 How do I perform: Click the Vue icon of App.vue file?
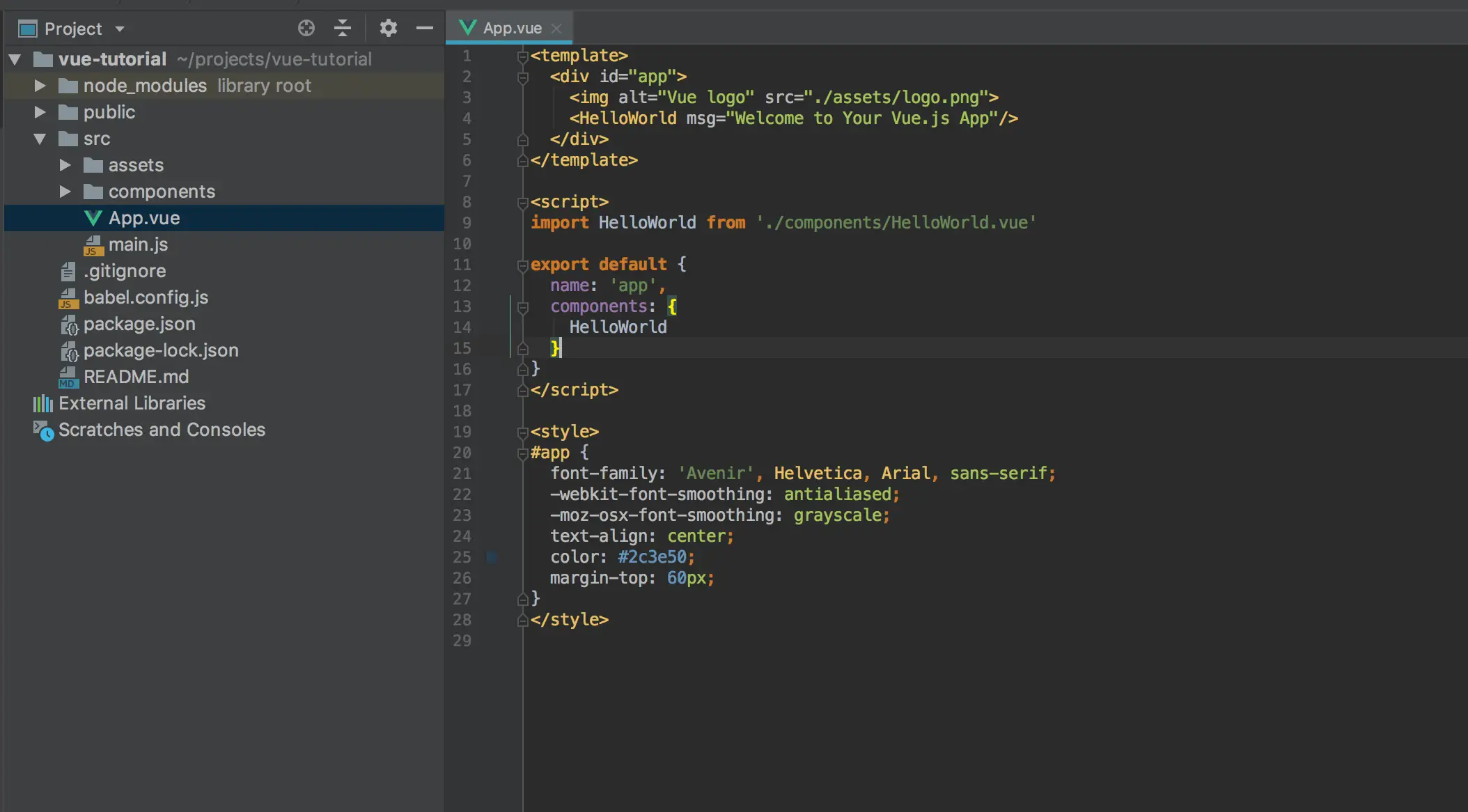[x=93, y=218]
